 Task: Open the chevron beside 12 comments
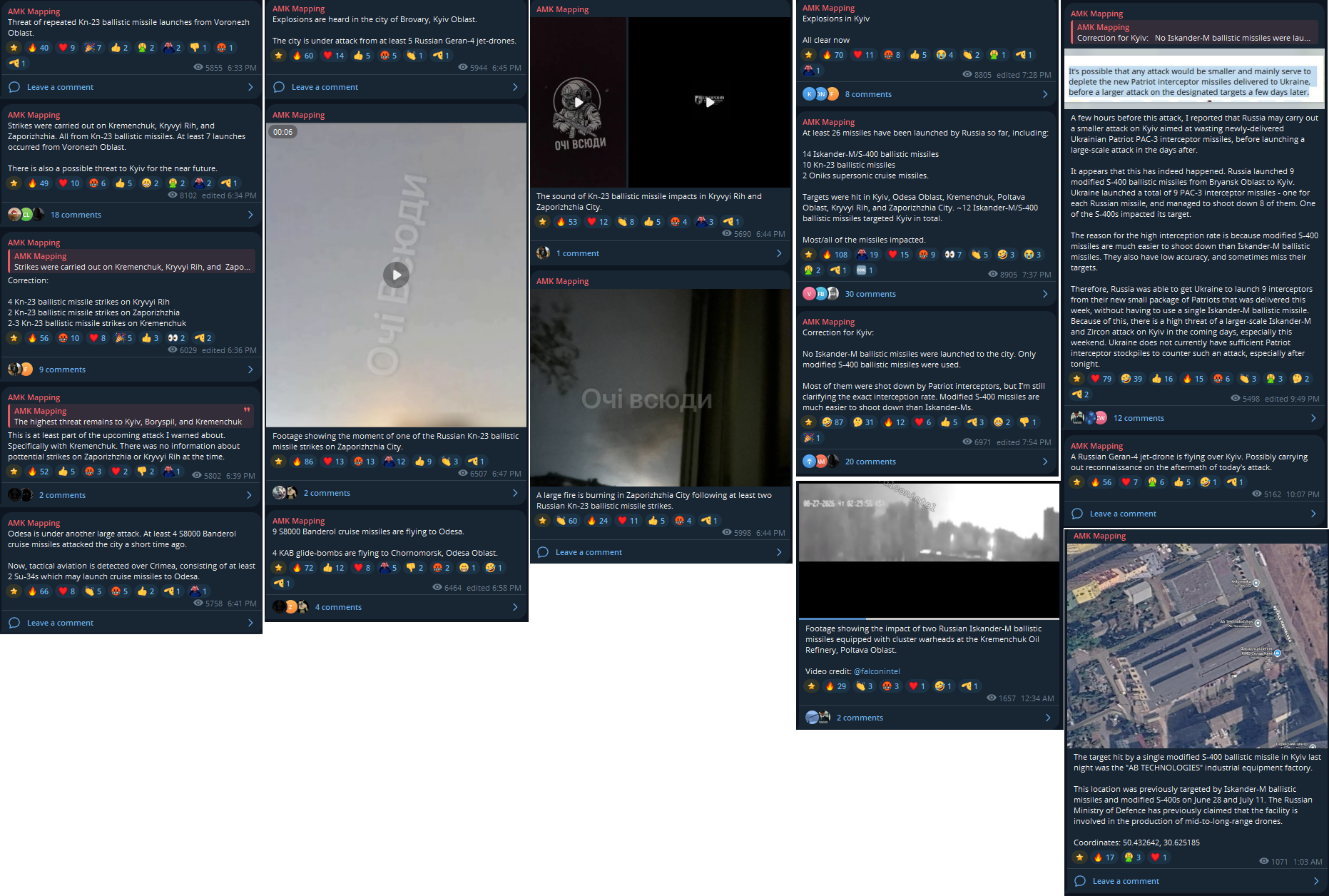click(1313, 418)
